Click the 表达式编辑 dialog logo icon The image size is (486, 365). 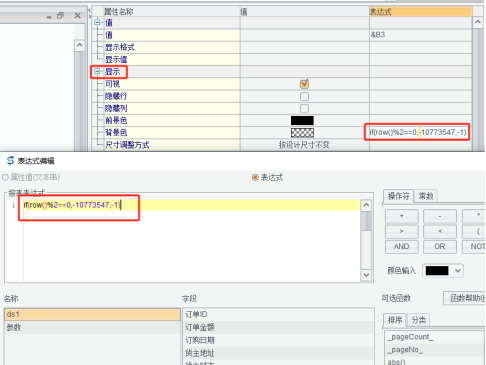point(10,160)
